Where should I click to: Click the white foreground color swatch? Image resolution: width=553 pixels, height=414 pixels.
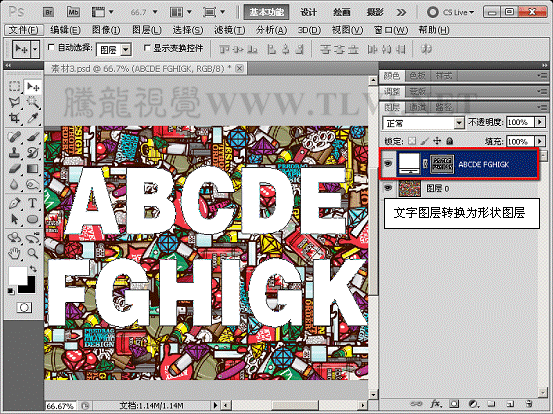click(x=18, y=275)
